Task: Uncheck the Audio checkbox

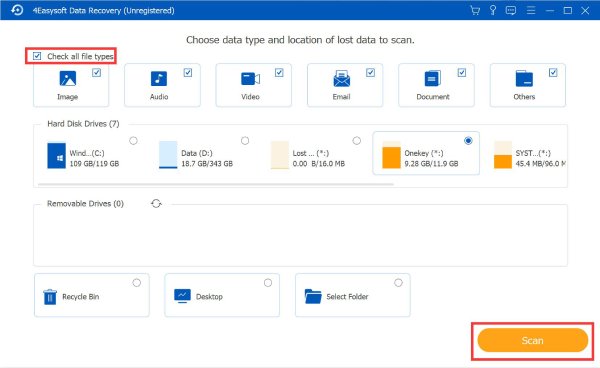Action: pyautogui.click(x=188, y=73)
